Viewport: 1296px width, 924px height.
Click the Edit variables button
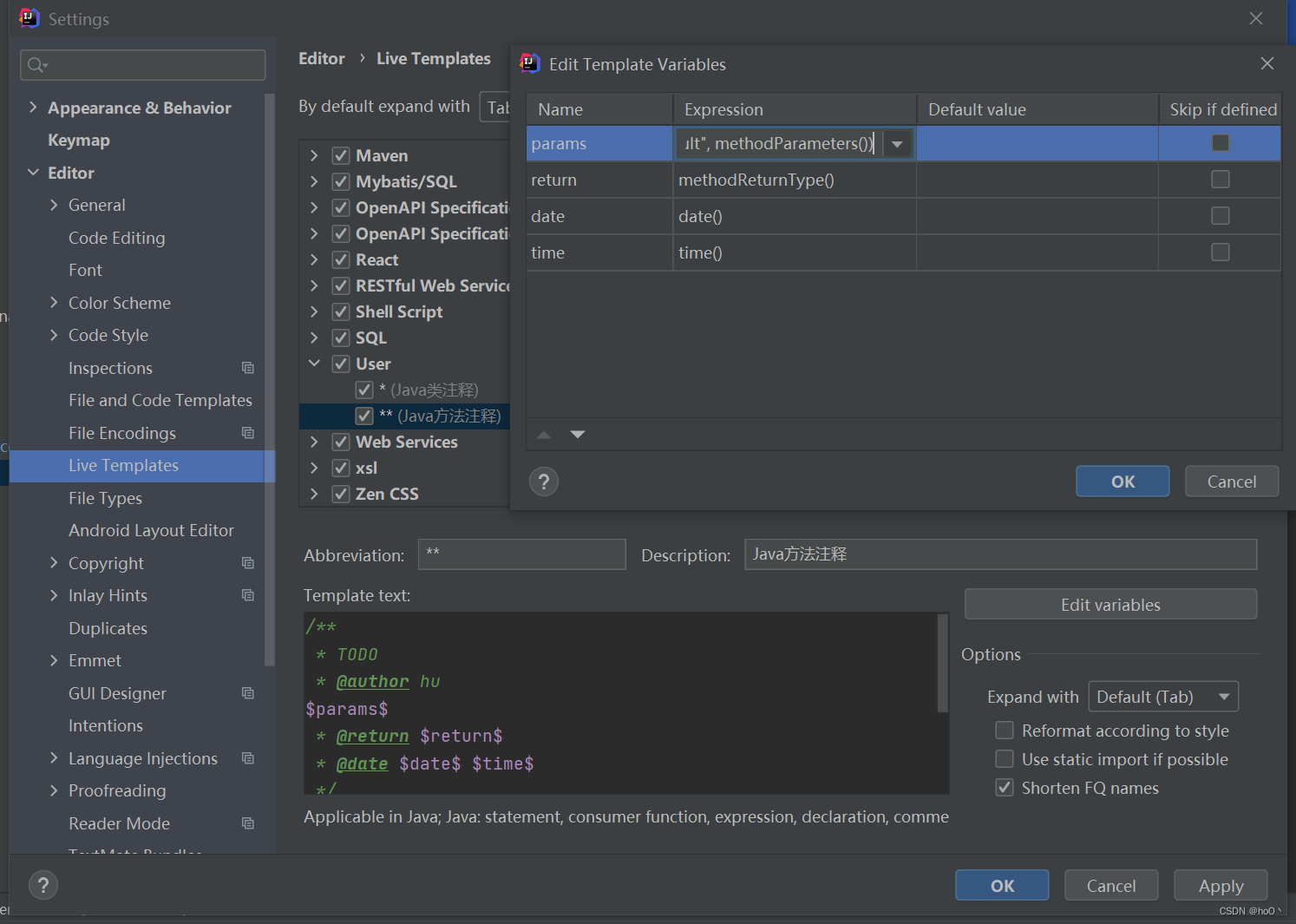point(1110,605)
